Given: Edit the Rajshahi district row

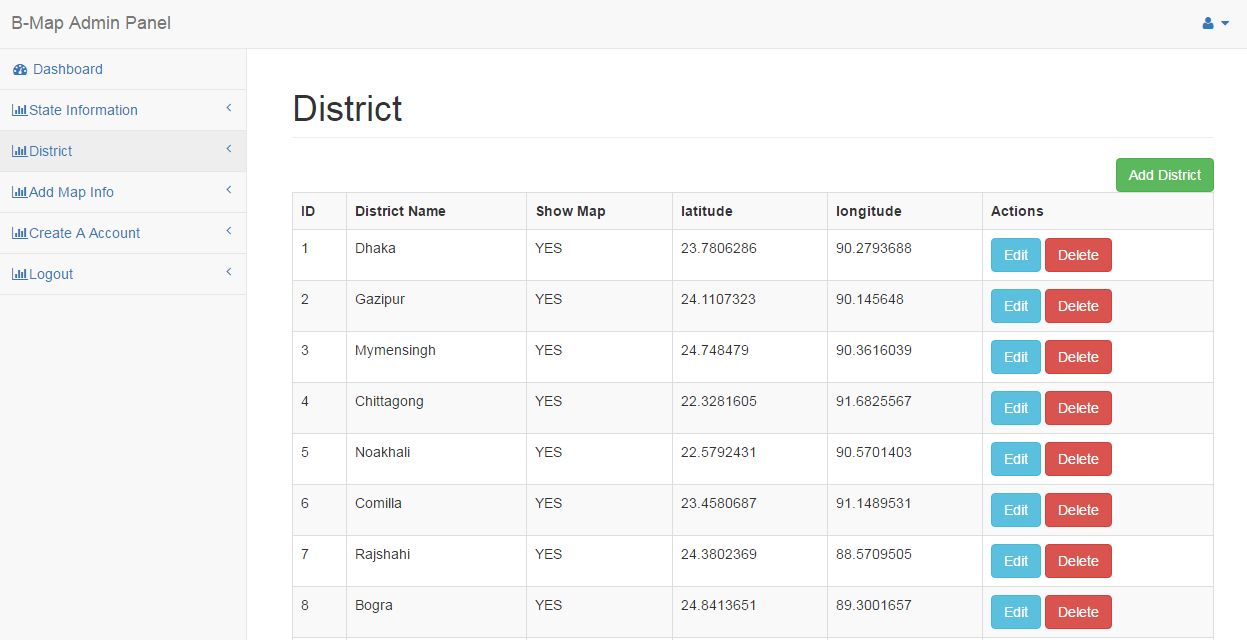Looking at the screenshot, I should [x=1016, y=561].
